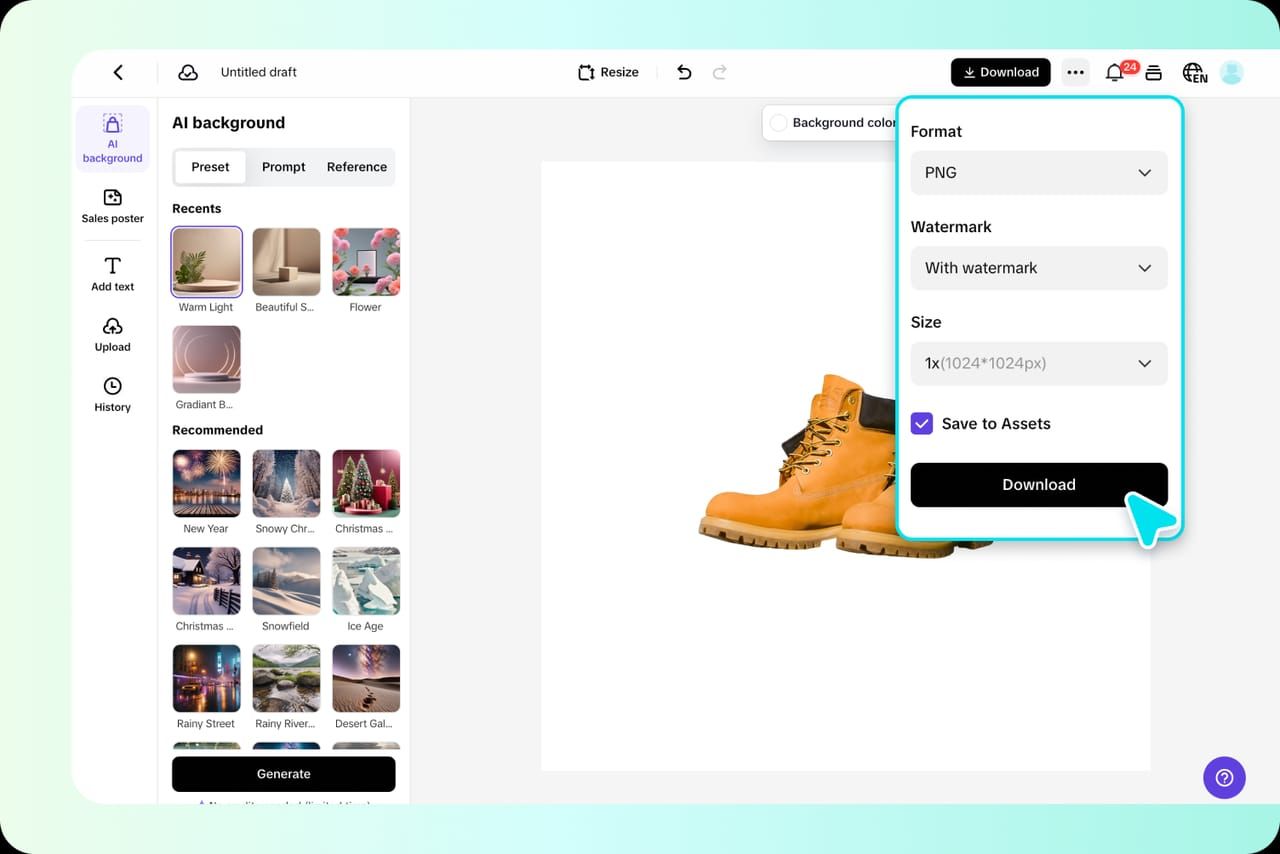
Task: Switch to the Reference tab
Action: 357,167
